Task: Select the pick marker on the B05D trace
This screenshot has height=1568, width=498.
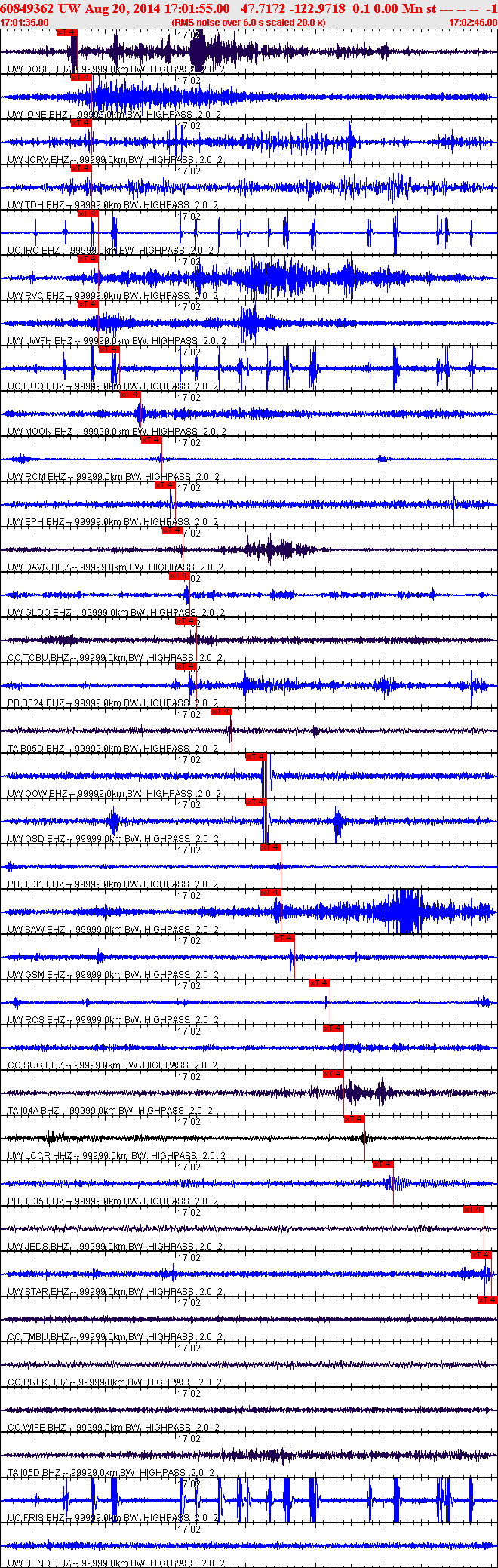Action: coord(221,712)
